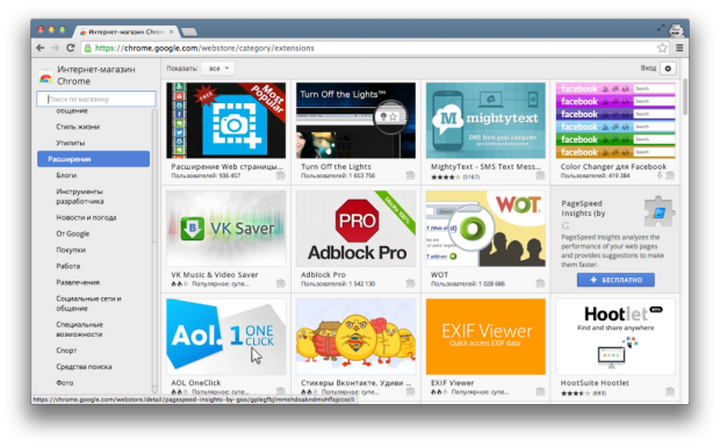Click the green padlock in the address bar
The width and height of the screenshot is (720, 447).
click(x=88, y=48)
